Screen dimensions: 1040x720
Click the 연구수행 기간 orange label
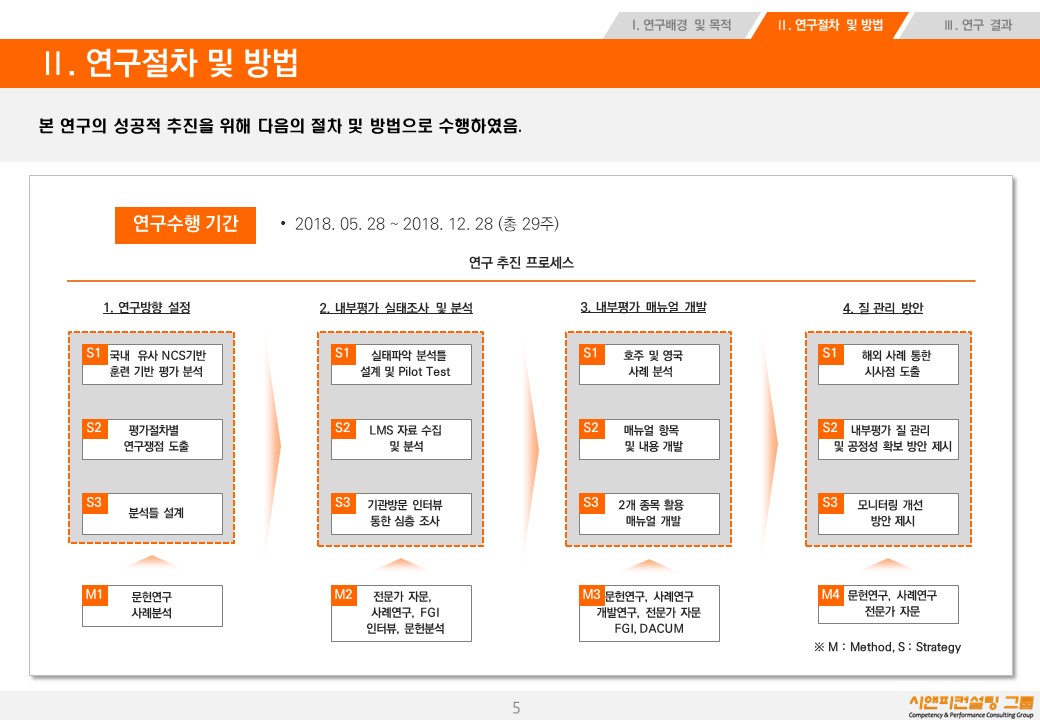click(185, 225)
